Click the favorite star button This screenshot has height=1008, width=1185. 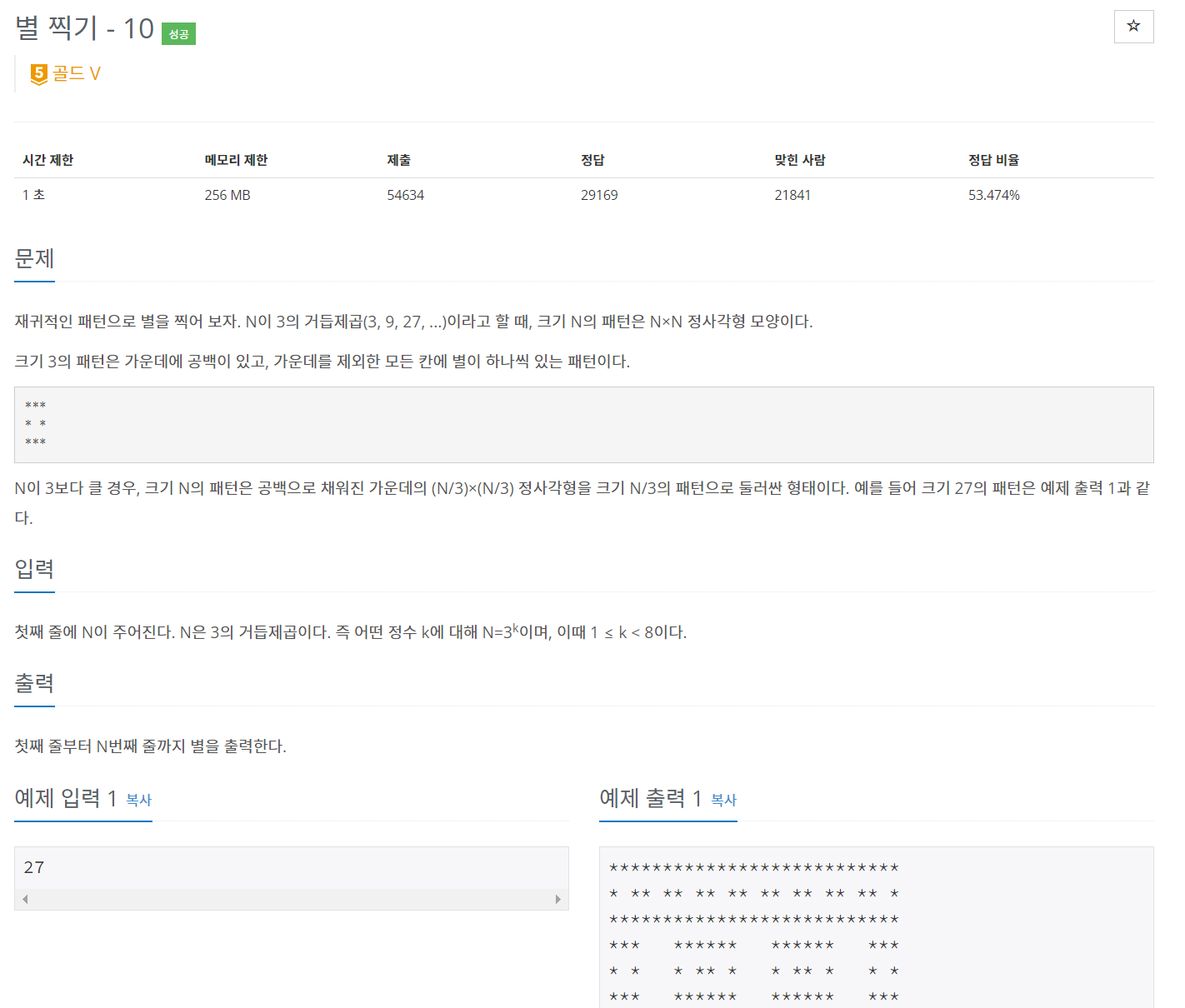point(1133,27)
